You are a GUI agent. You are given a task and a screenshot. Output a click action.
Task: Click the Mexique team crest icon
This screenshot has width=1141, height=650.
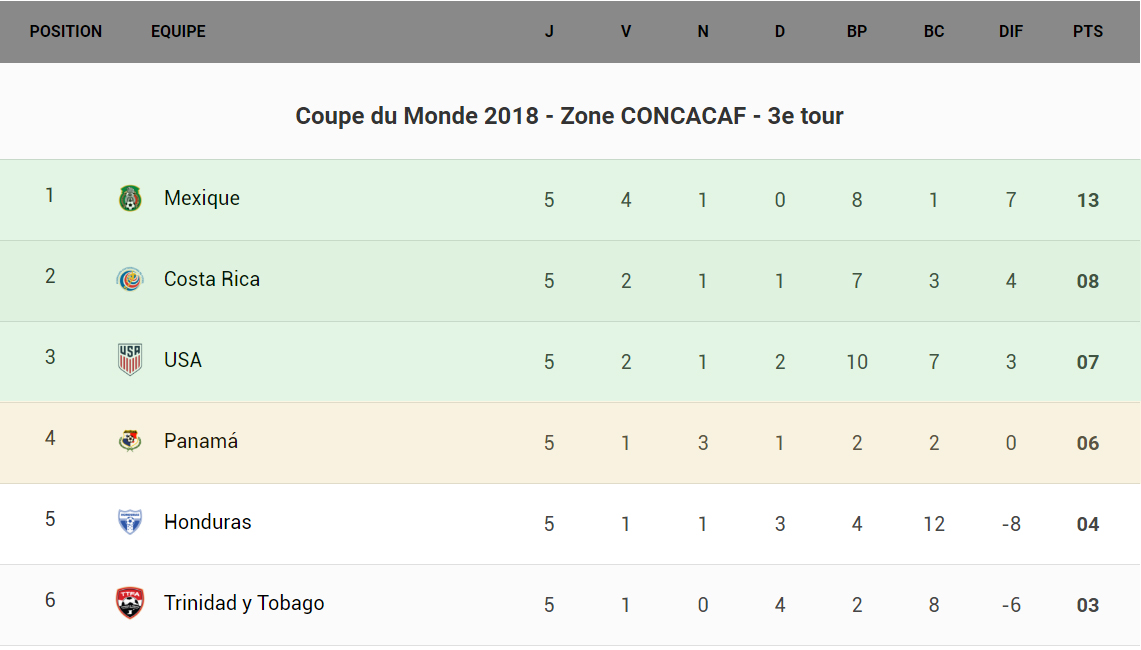[x=130, y=198]
